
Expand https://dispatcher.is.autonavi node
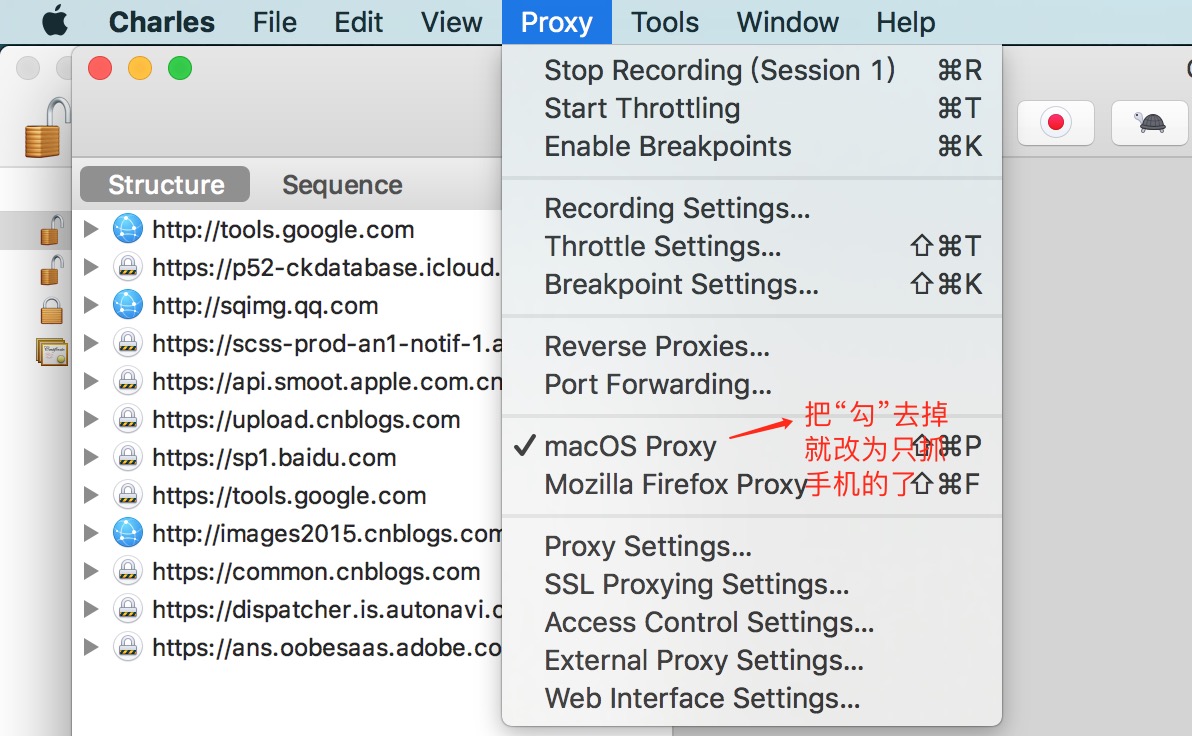[x=91, y=609]
